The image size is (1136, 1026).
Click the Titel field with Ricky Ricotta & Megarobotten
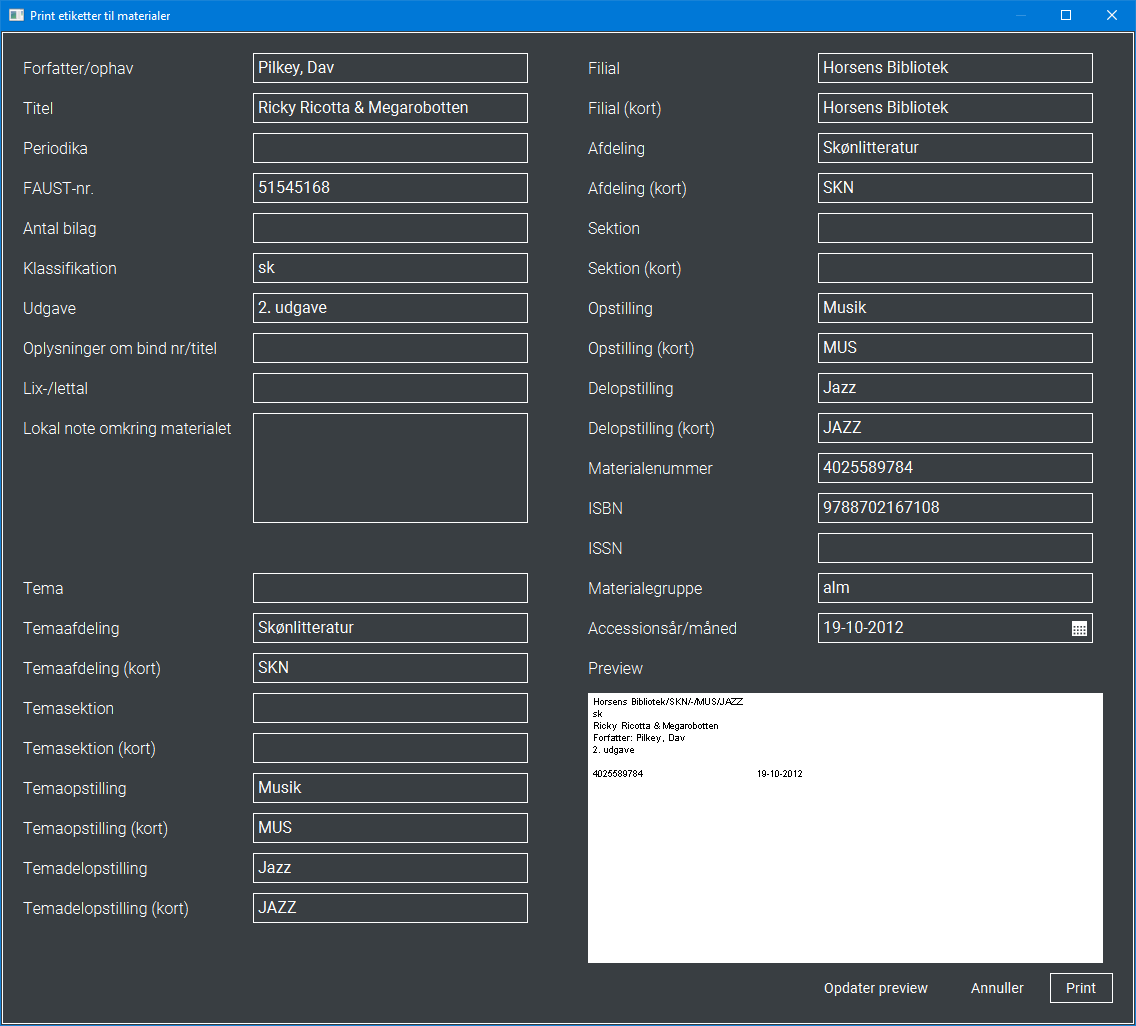coord(390,107)
